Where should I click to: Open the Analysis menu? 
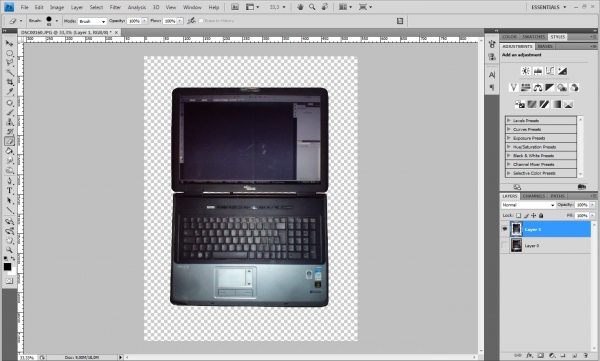click(137, 7)
